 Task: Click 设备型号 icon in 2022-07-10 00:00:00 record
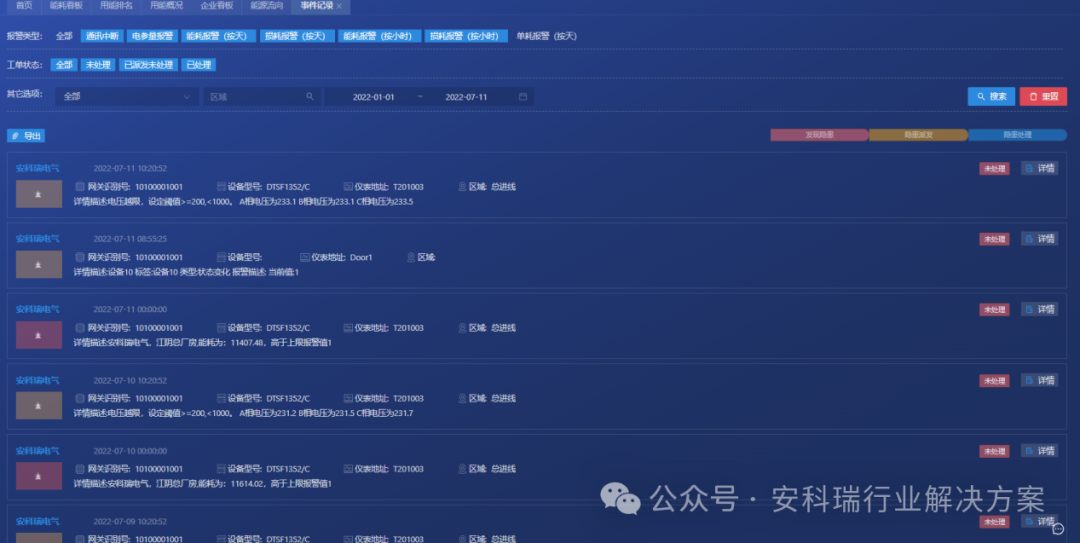pyautogui.click(x=221, y=469)
